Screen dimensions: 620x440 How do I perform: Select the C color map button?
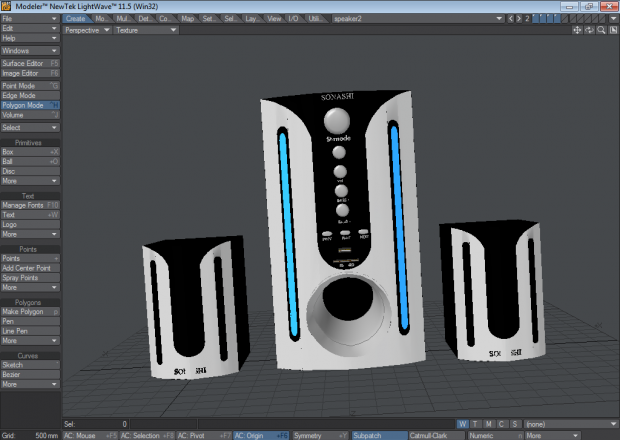(x=501, y=424)
